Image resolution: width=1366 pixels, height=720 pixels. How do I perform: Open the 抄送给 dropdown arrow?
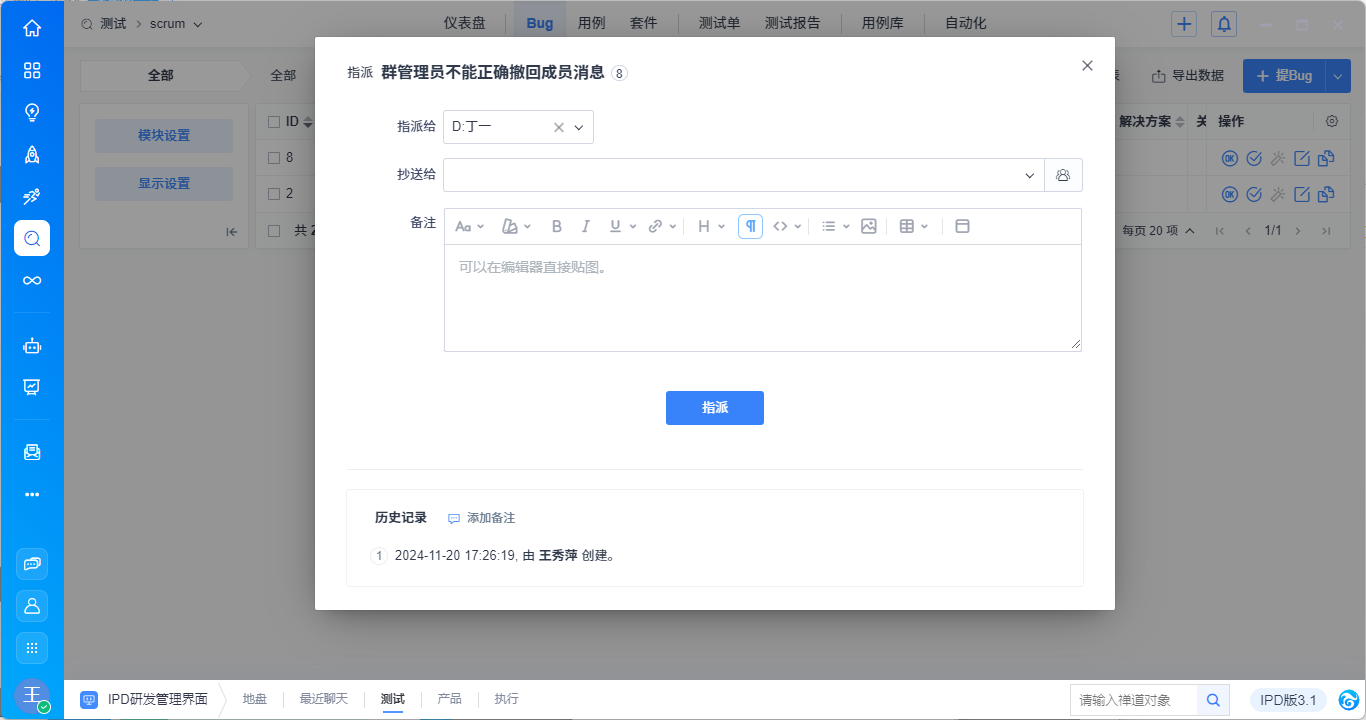click(x=1030, y=175)
